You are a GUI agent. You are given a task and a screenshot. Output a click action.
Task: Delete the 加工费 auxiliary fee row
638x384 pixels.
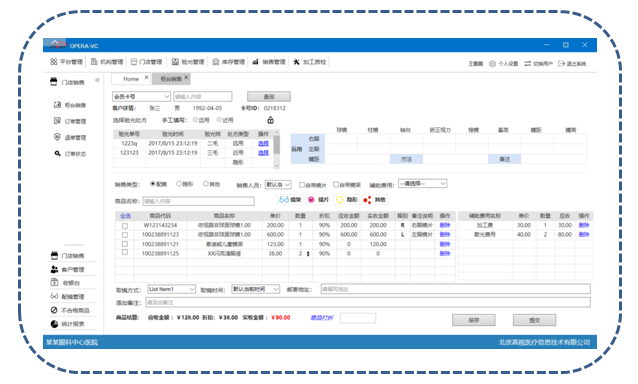(584, 225)
